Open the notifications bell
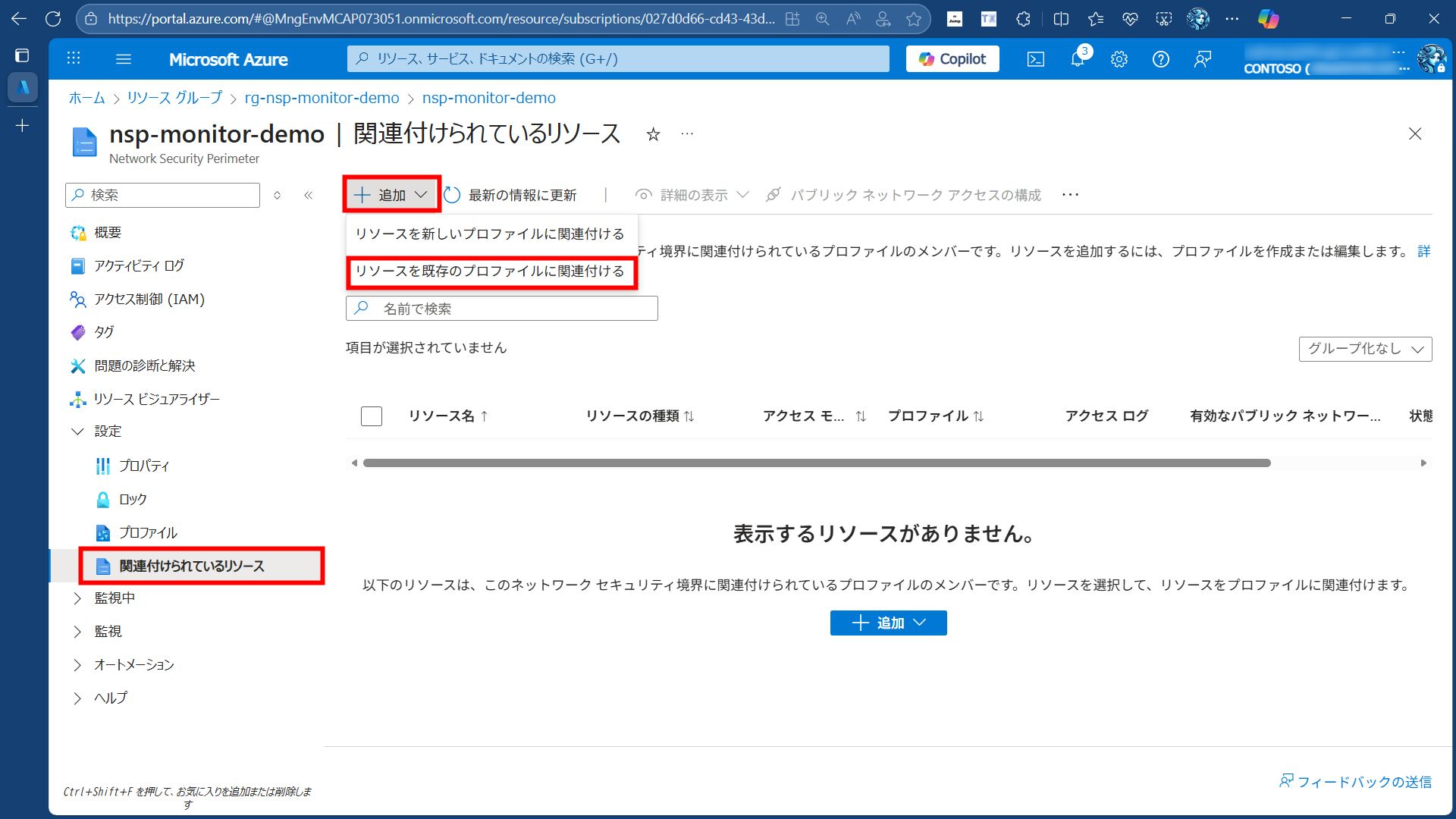 tap(1077, 59)
